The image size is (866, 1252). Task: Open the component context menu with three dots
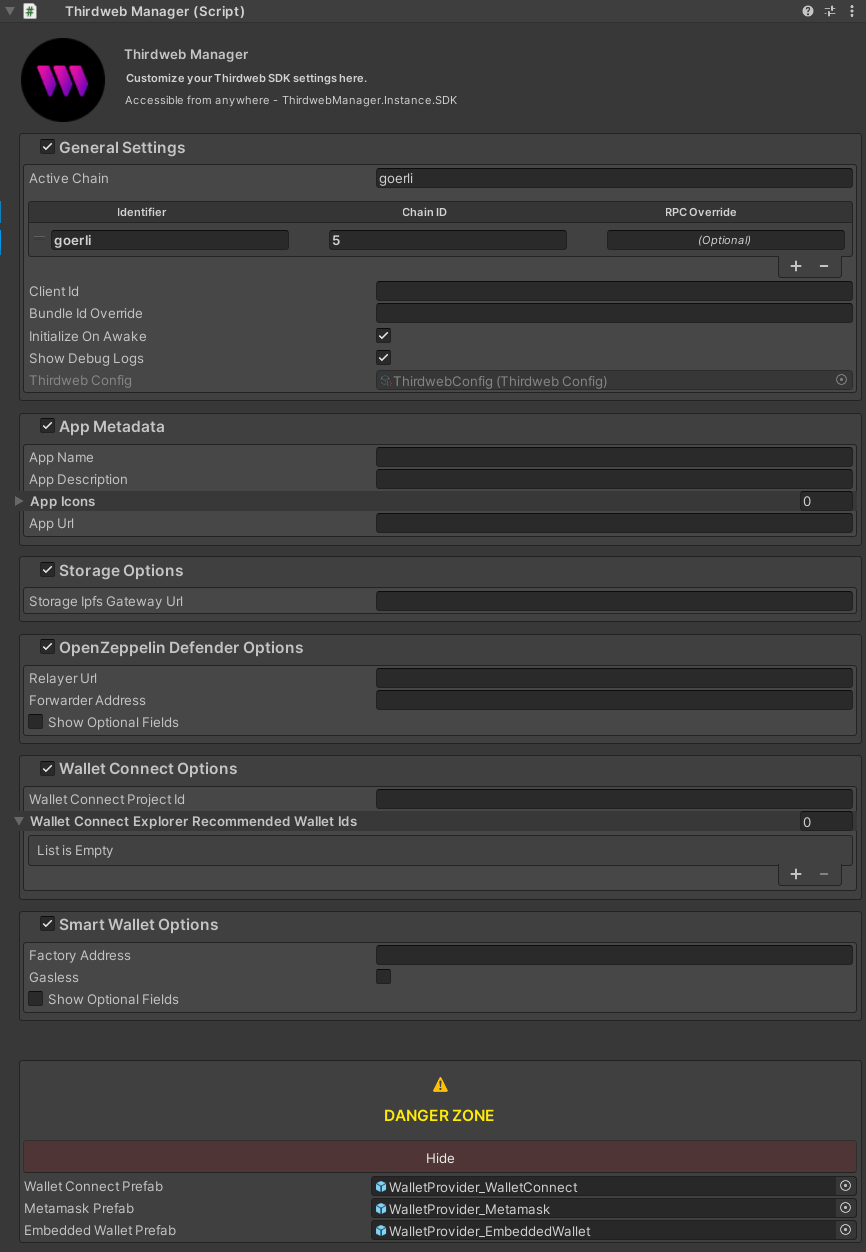point(852,11)
